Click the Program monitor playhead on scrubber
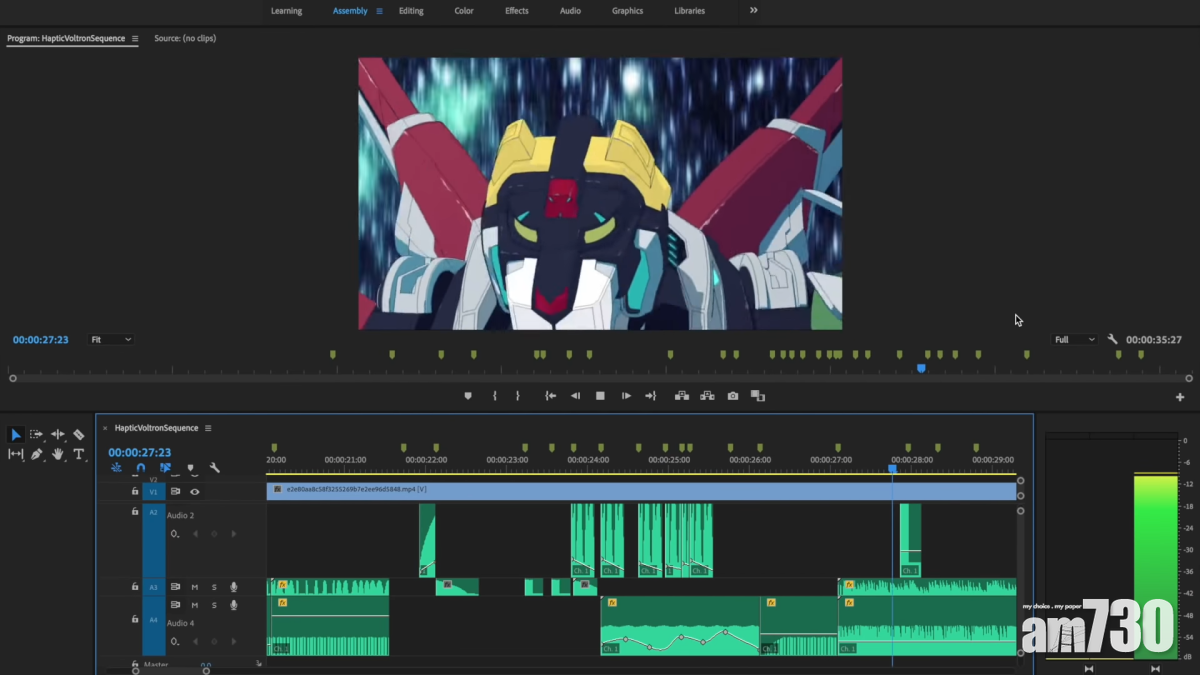The height and width of the screenshot is (675, 1200). point(921,369)
